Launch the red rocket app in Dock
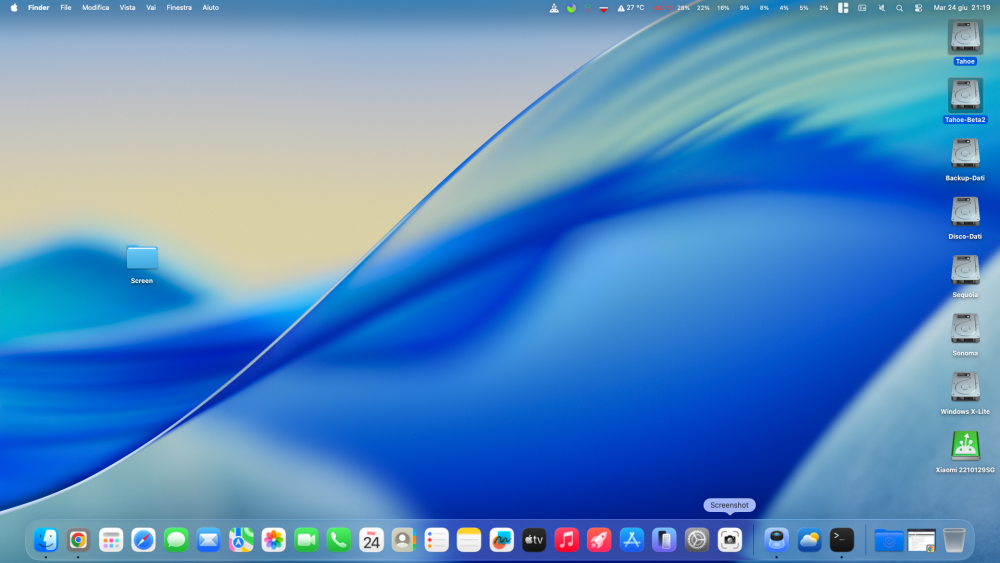Screen dimensions: 1000x563 pyautogui.click(x=599, y=540)
